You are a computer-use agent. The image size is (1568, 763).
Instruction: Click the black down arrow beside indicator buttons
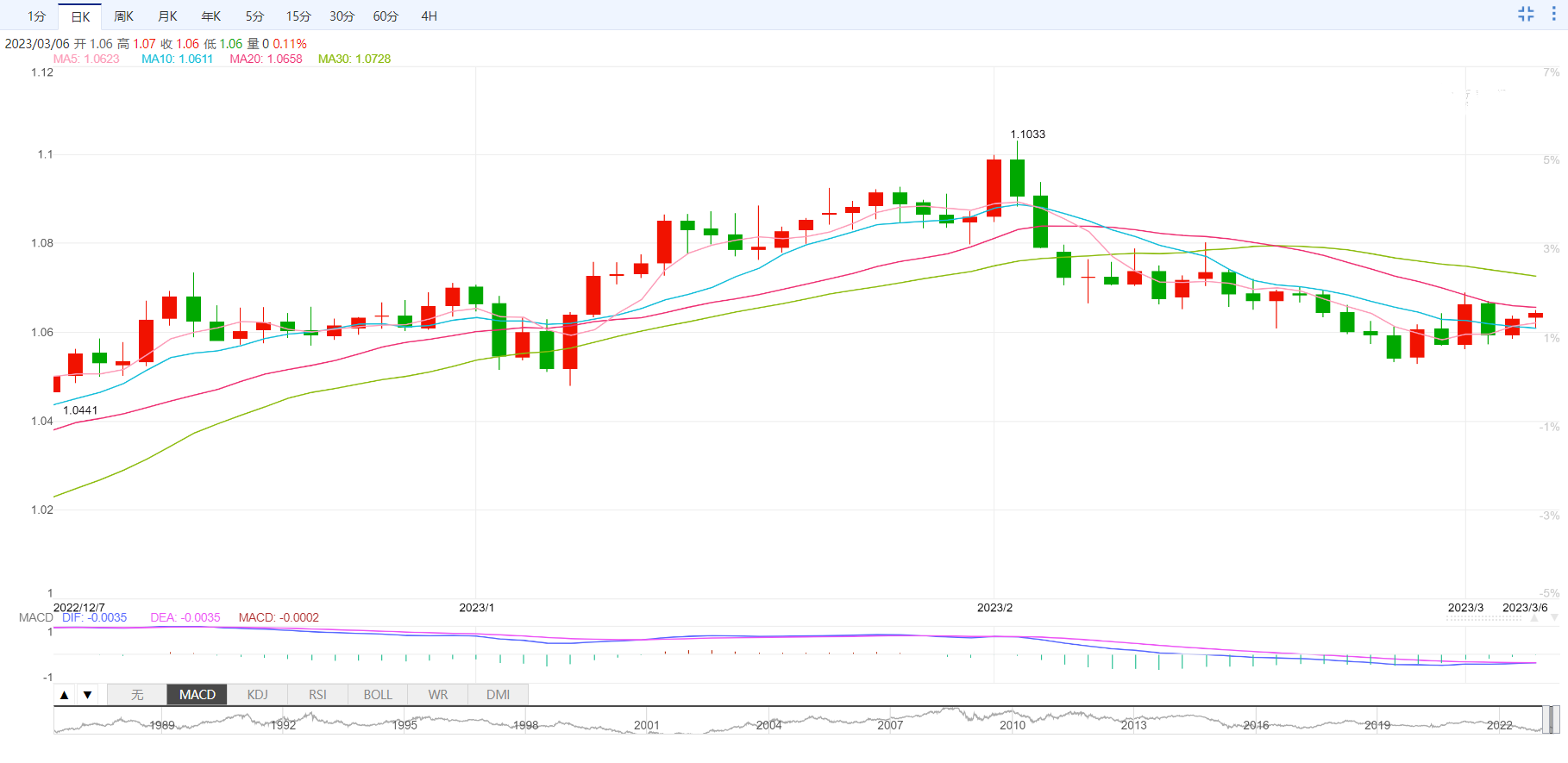coord(87,695)
